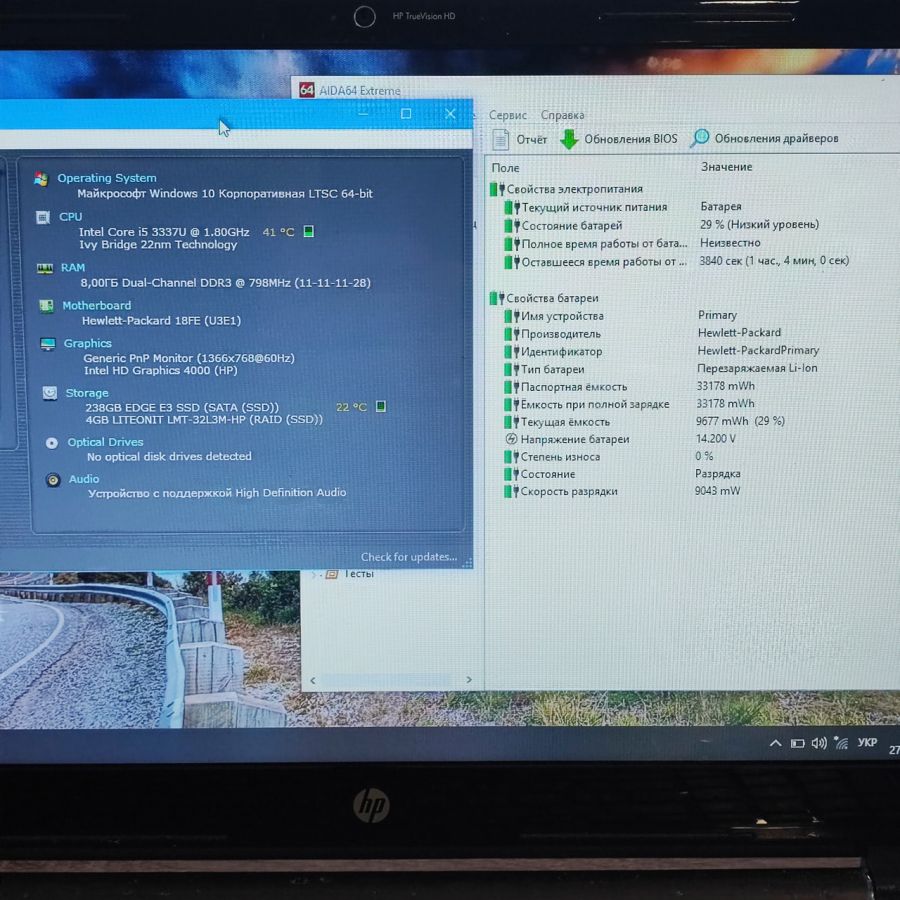Click the Тесты folder icon in AIDA64 tree
This screenshot has height=900, width=900.
tap(332, 574)
